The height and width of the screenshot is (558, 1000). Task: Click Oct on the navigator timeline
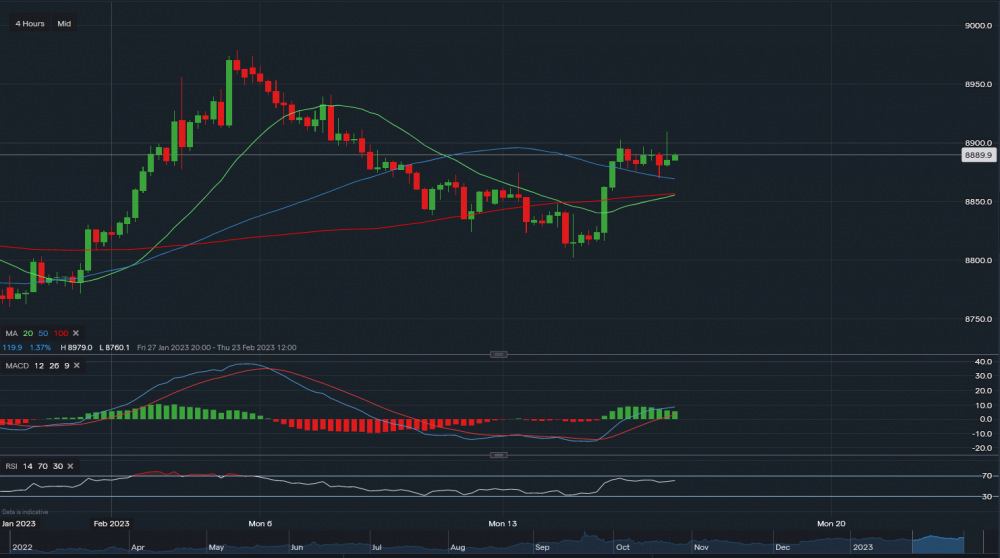tap(622, 548)
